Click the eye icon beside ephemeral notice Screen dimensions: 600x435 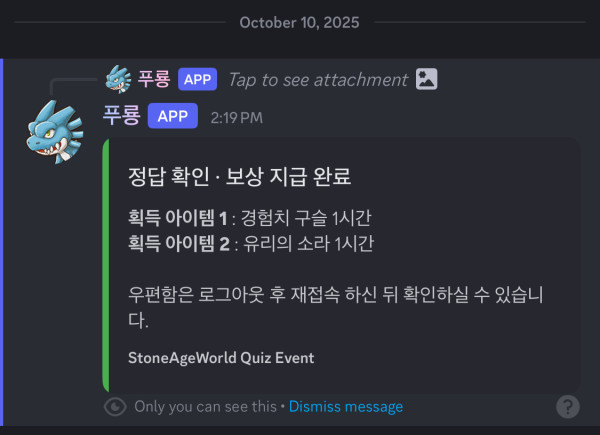(x=115, y=407)
